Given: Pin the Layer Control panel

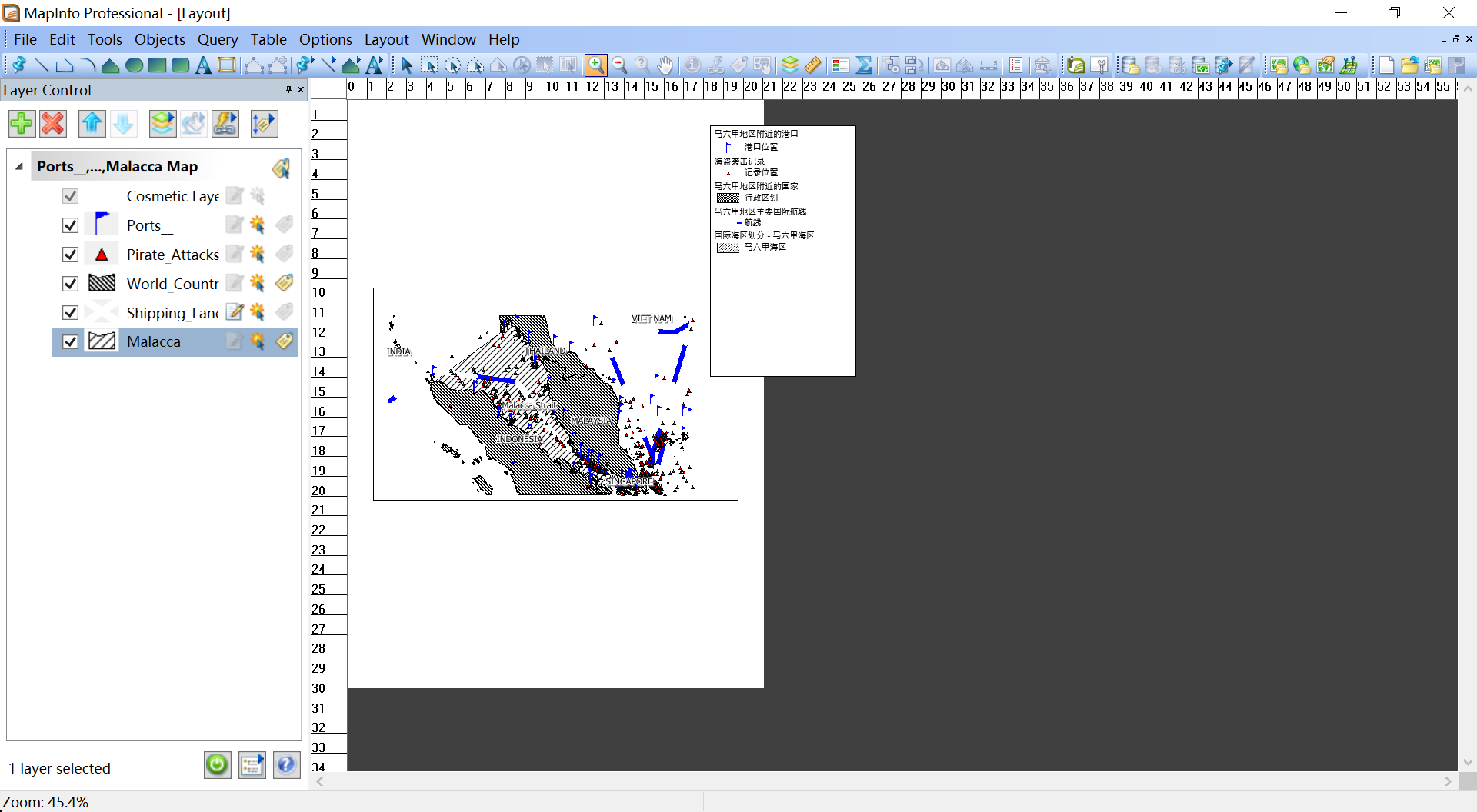Looking at the screenshot, I should tap(288, 90).
